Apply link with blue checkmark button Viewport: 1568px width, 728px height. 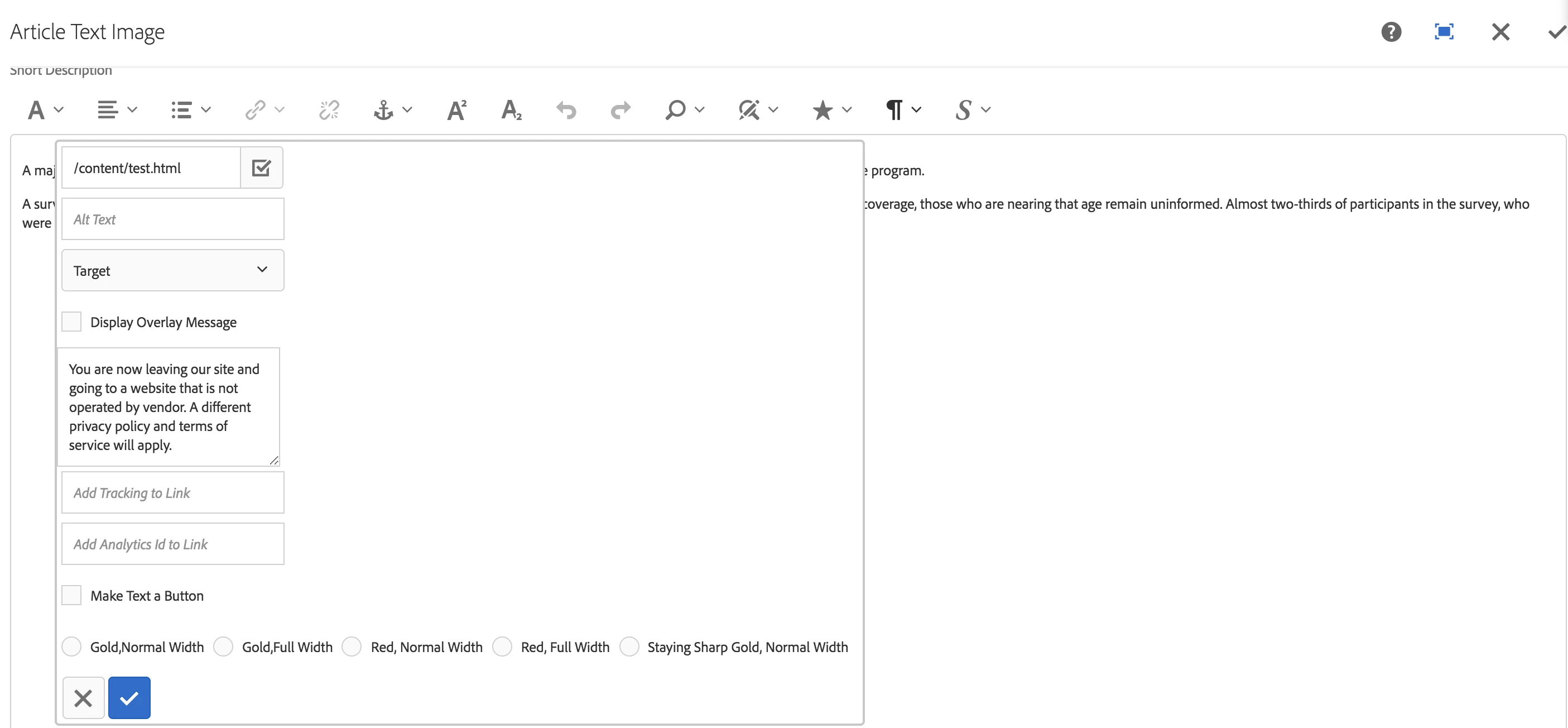(x=129, y=697)
